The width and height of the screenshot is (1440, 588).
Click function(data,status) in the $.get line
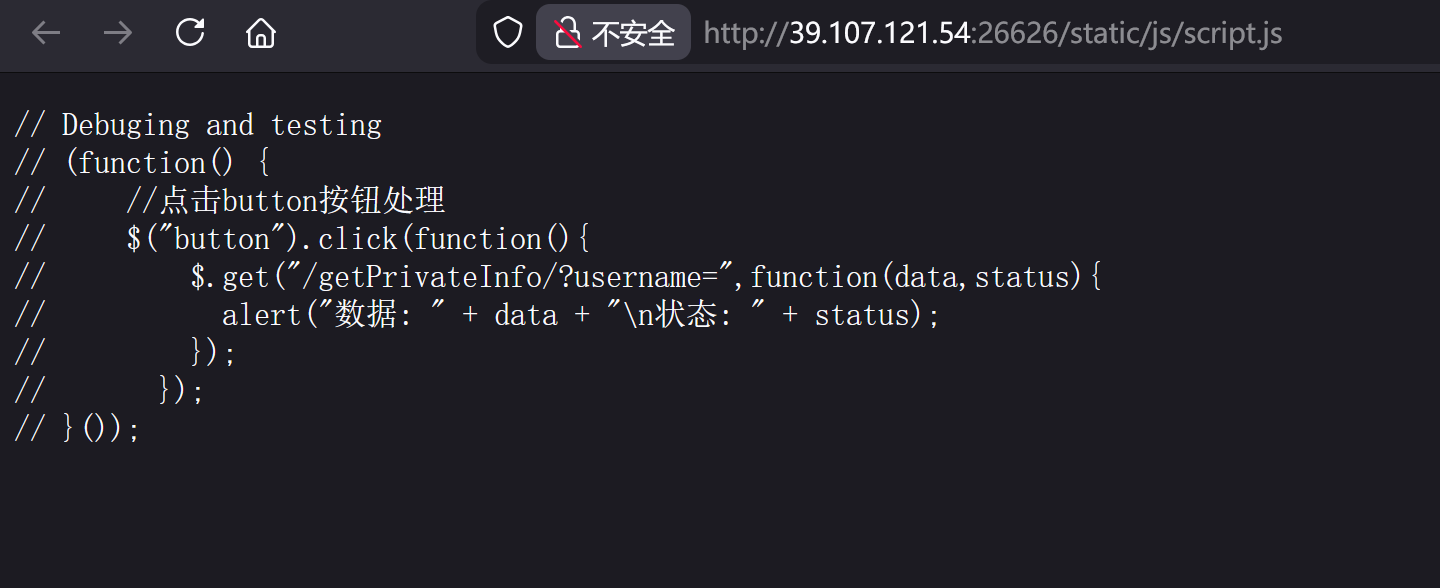(x=916, y=277)
